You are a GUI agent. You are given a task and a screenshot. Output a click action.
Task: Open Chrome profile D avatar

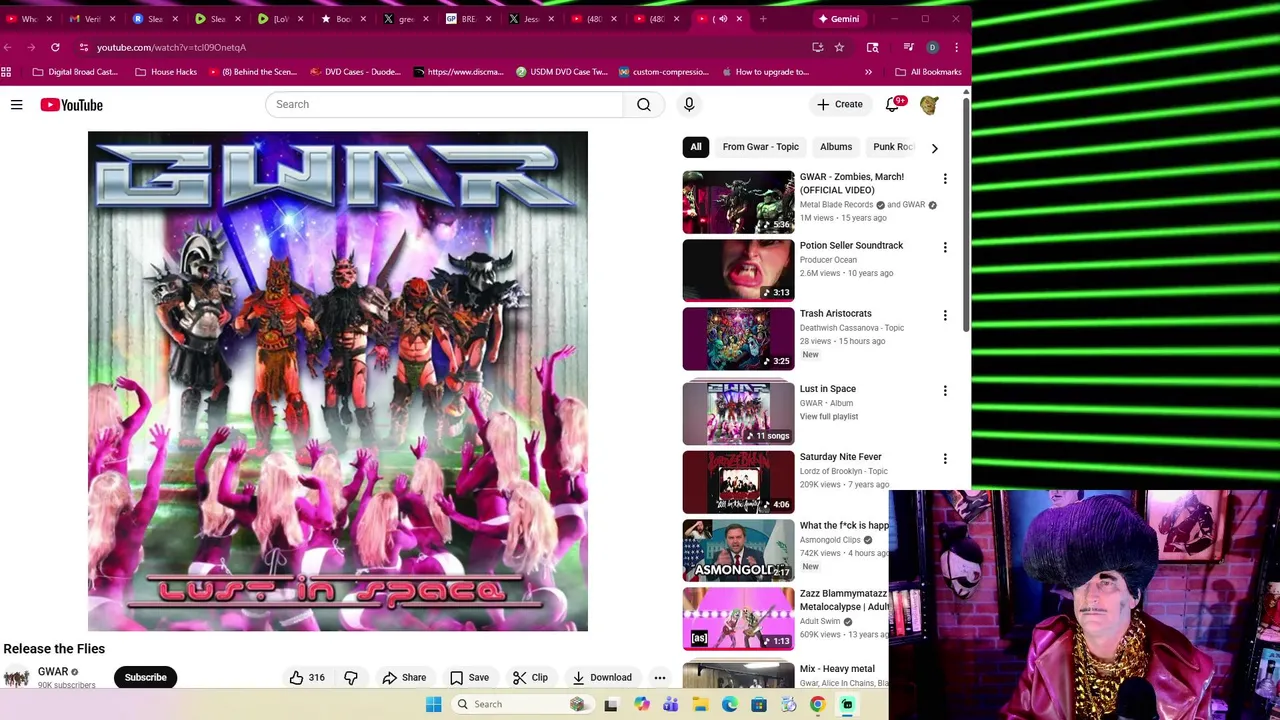tap(932, 47)
